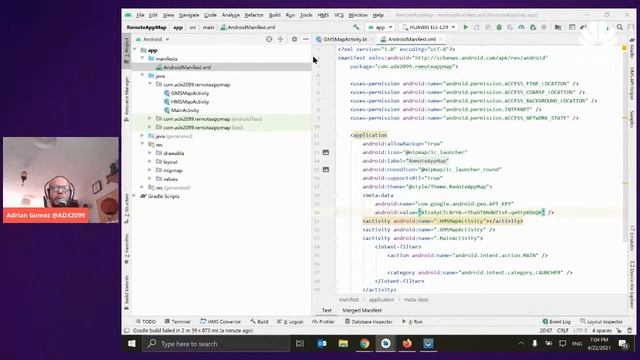Viewport: 640px width, 360px height.
Task: Open the app run configuration dropdown
Action: [380, 27]
